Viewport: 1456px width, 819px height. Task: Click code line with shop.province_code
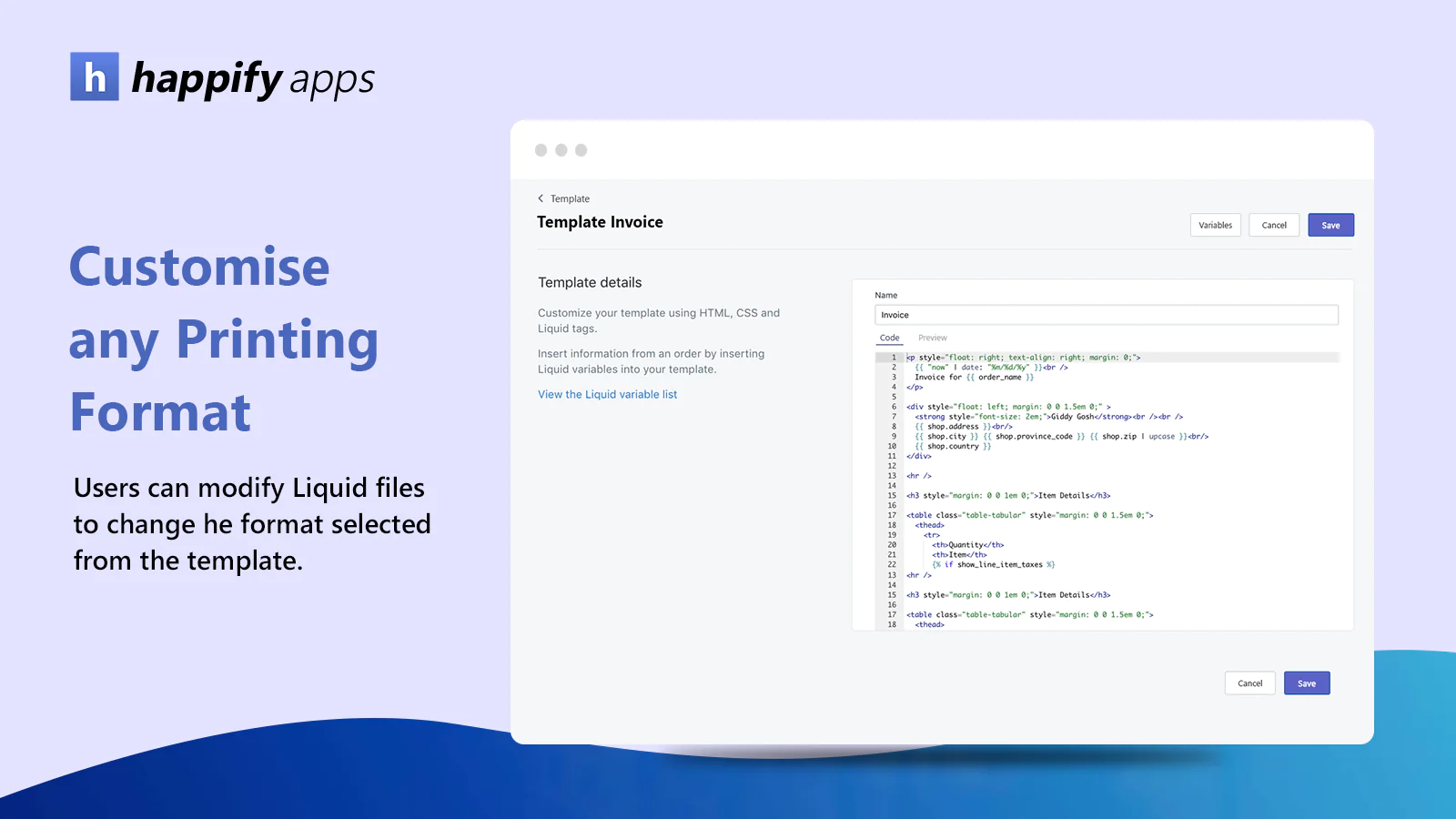pyautogui.click(x=1061, y=437)
